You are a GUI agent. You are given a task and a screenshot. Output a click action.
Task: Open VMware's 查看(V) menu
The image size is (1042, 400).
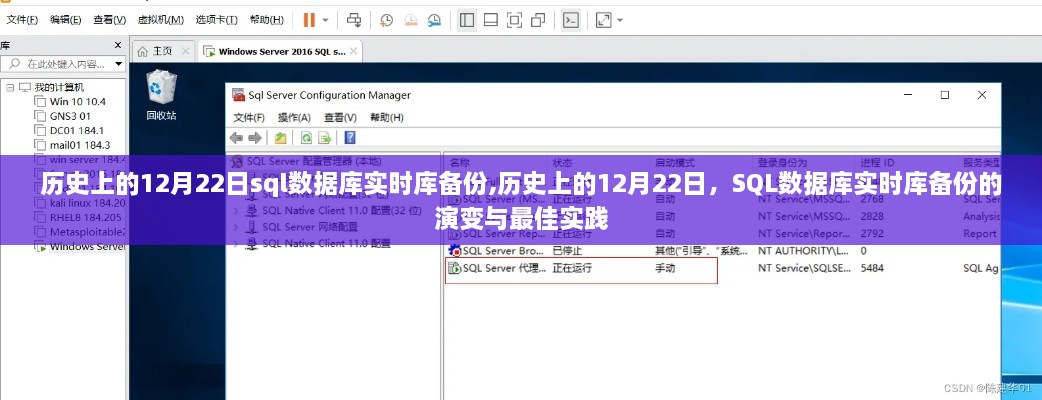[x=110, y=20]
